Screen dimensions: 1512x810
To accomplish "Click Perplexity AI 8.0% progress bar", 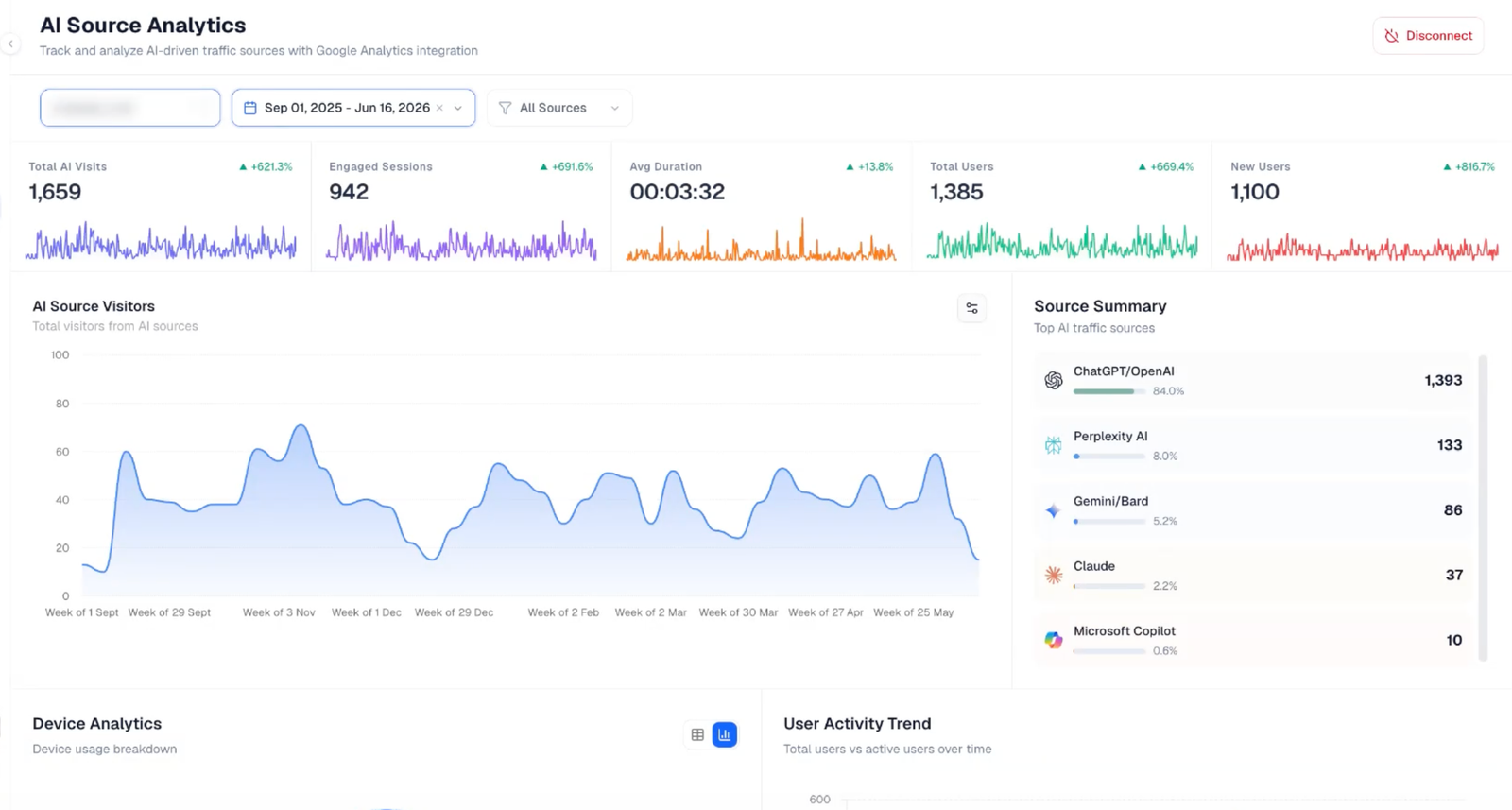I will tap(1109, 457).
